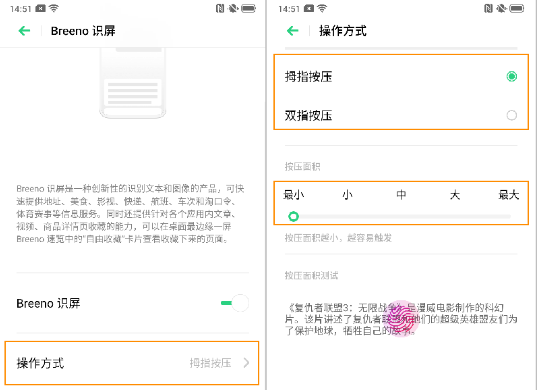Tap the NFC status icon on left screen
Screen dimensions: 539x390
point(220,8)
